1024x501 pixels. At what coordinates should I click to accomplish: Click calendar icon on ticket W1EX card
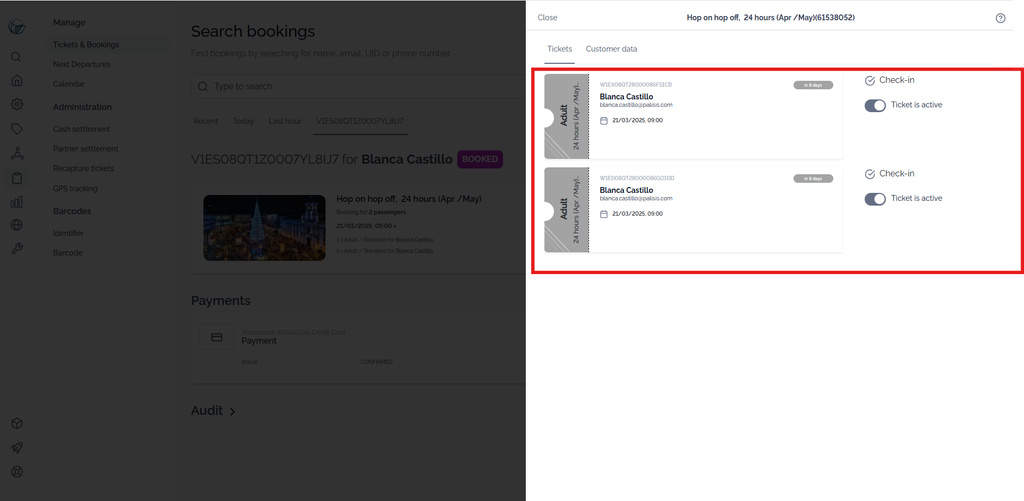tap(604, 120)
